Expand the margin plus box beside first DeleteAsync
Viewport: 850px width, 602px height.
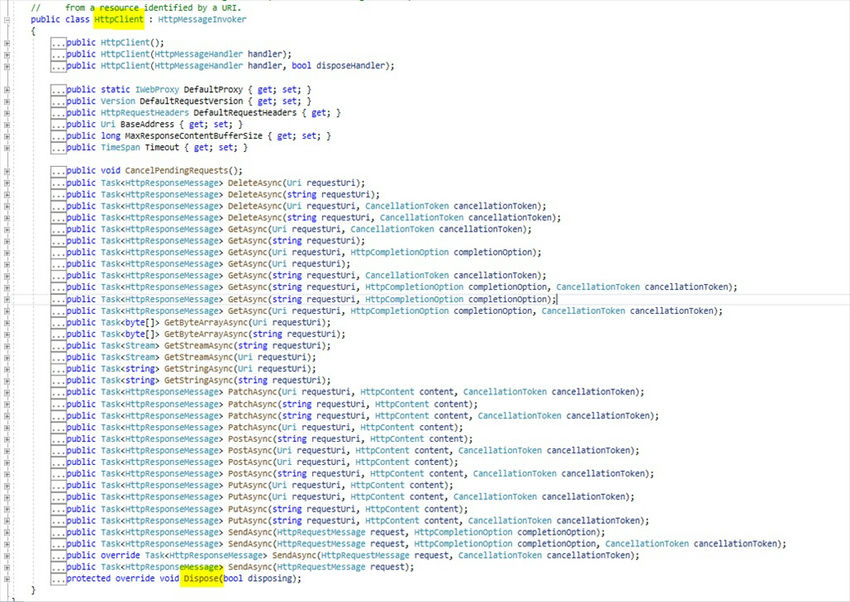click(x=8, y=182)
